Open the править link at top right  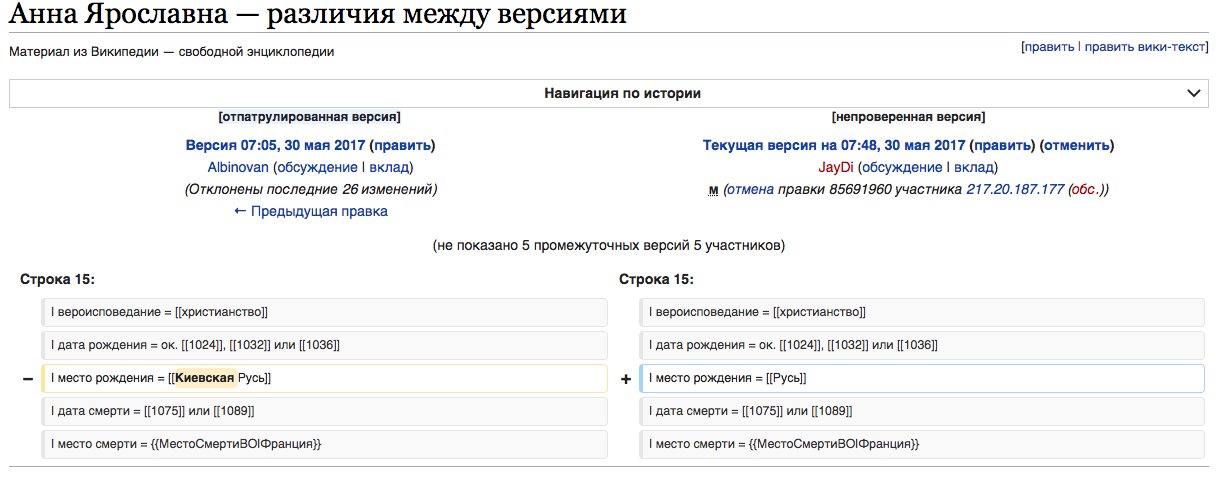click(1049, 46)
